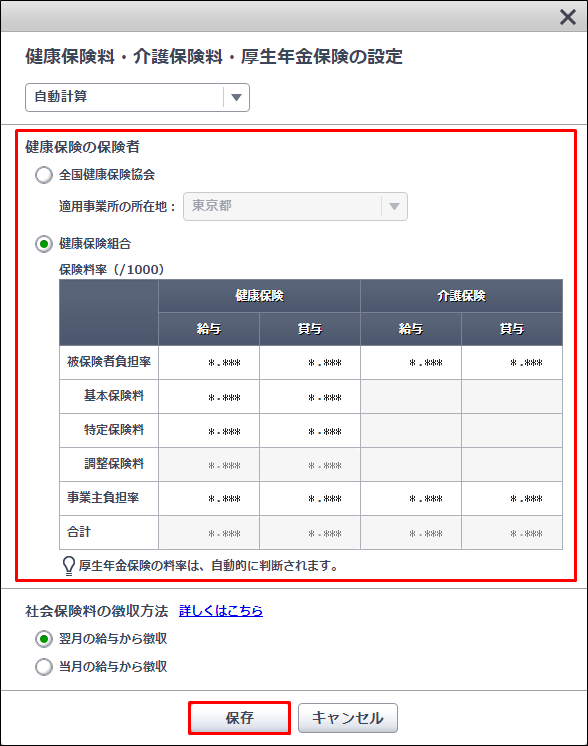Click the 社会保険料の徴収方法 heading
This screenshot has height=746, width=588.
coord(97,611)
